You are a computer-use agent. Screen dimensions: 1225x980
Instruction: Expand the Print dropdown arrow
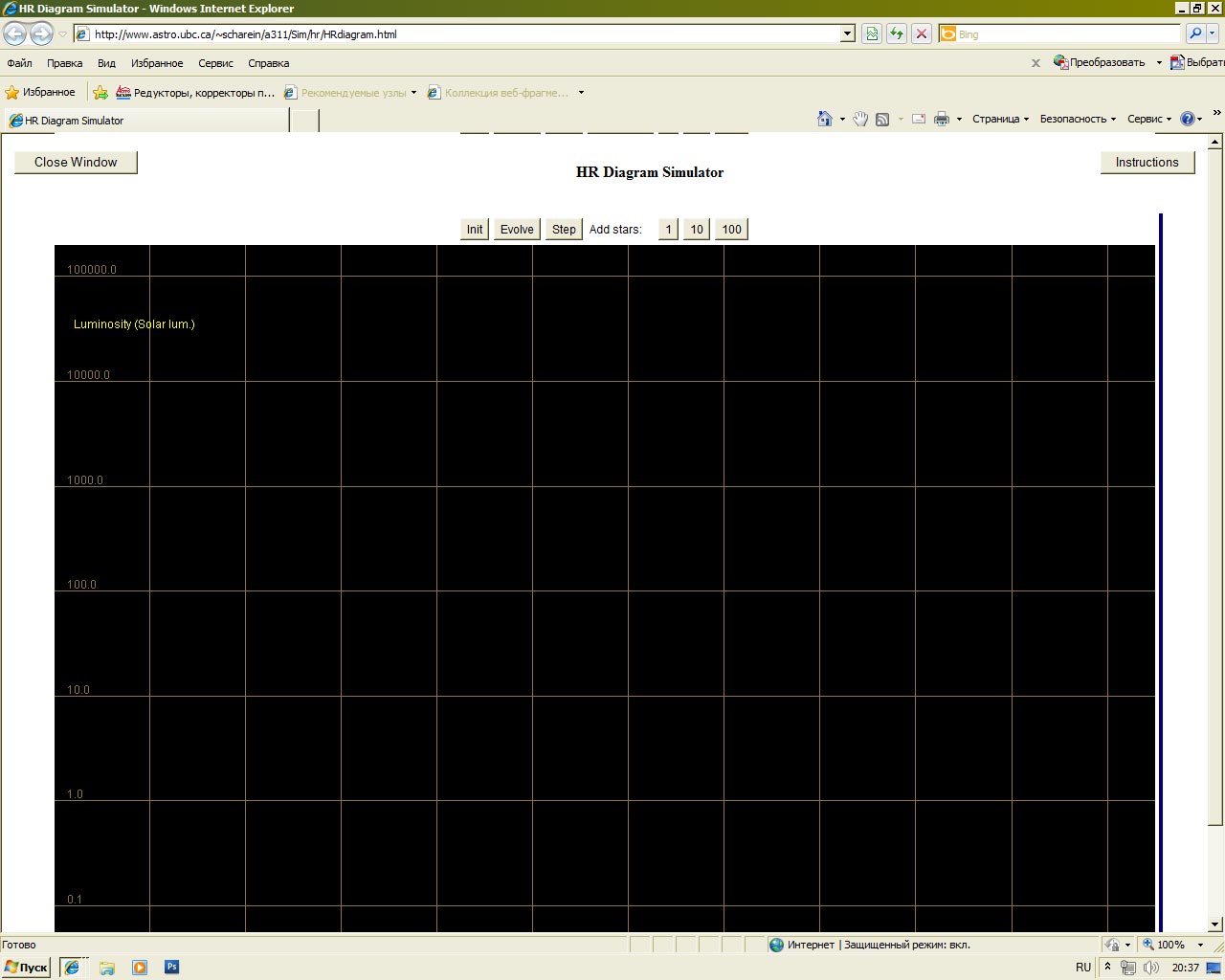coord(959,120)
